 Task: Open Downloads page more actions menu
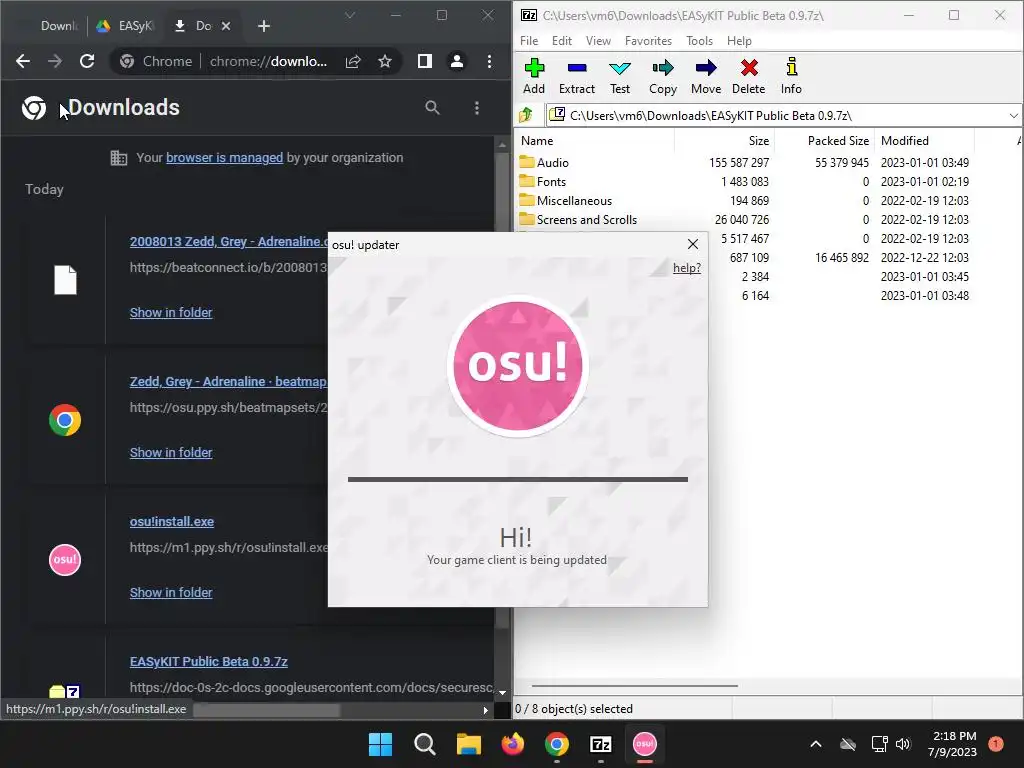[477, 108]
